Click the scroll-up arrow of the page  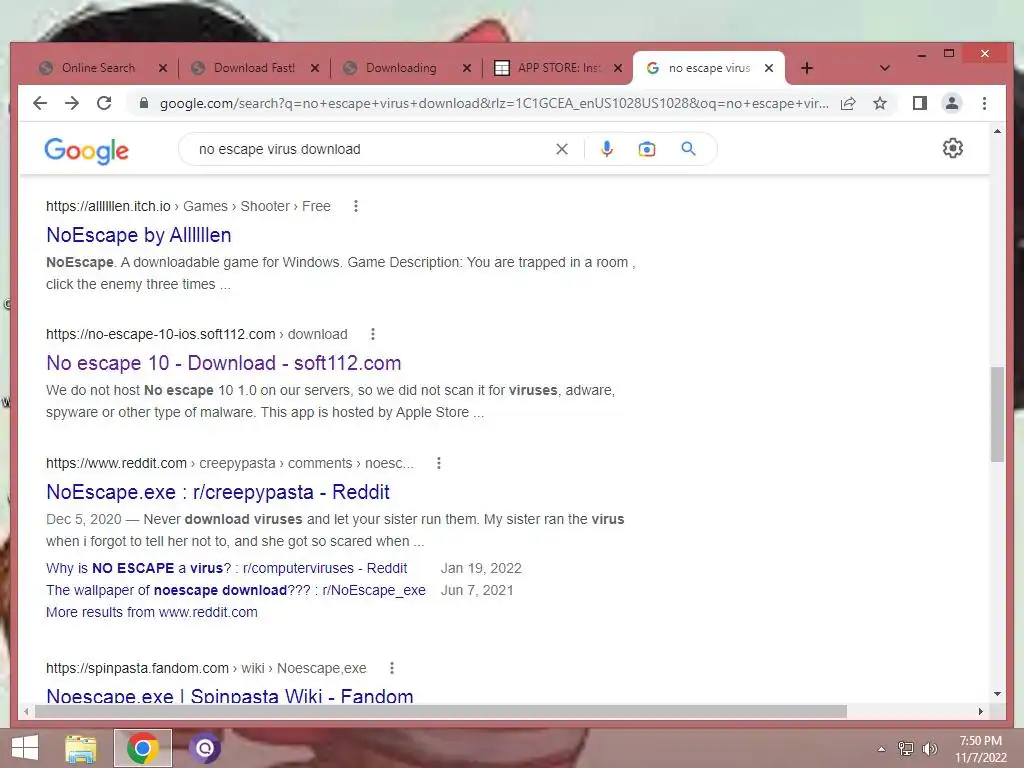coord(997,131)
